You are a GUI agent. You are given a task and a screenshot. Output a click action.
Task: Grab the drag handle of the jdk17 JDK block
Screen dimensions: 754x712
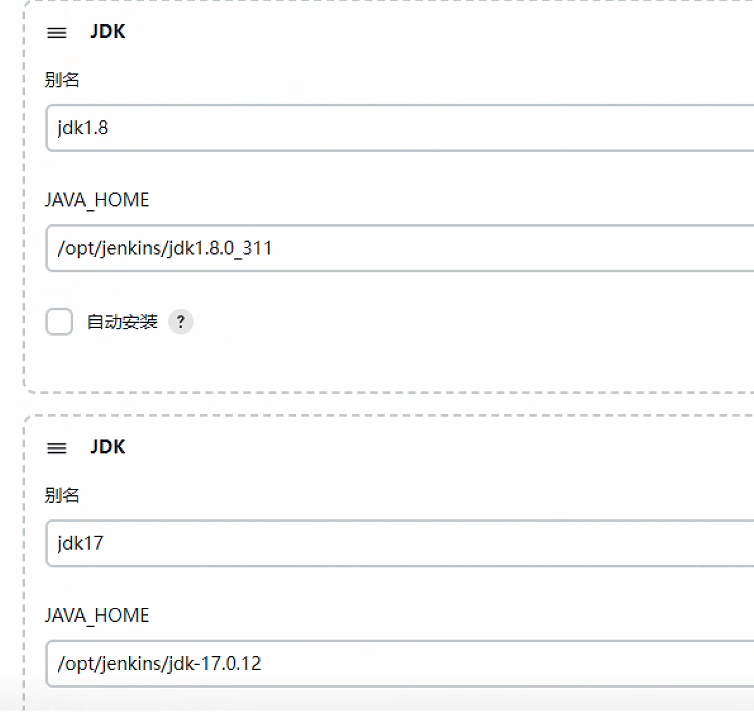[x=57, y=448]
